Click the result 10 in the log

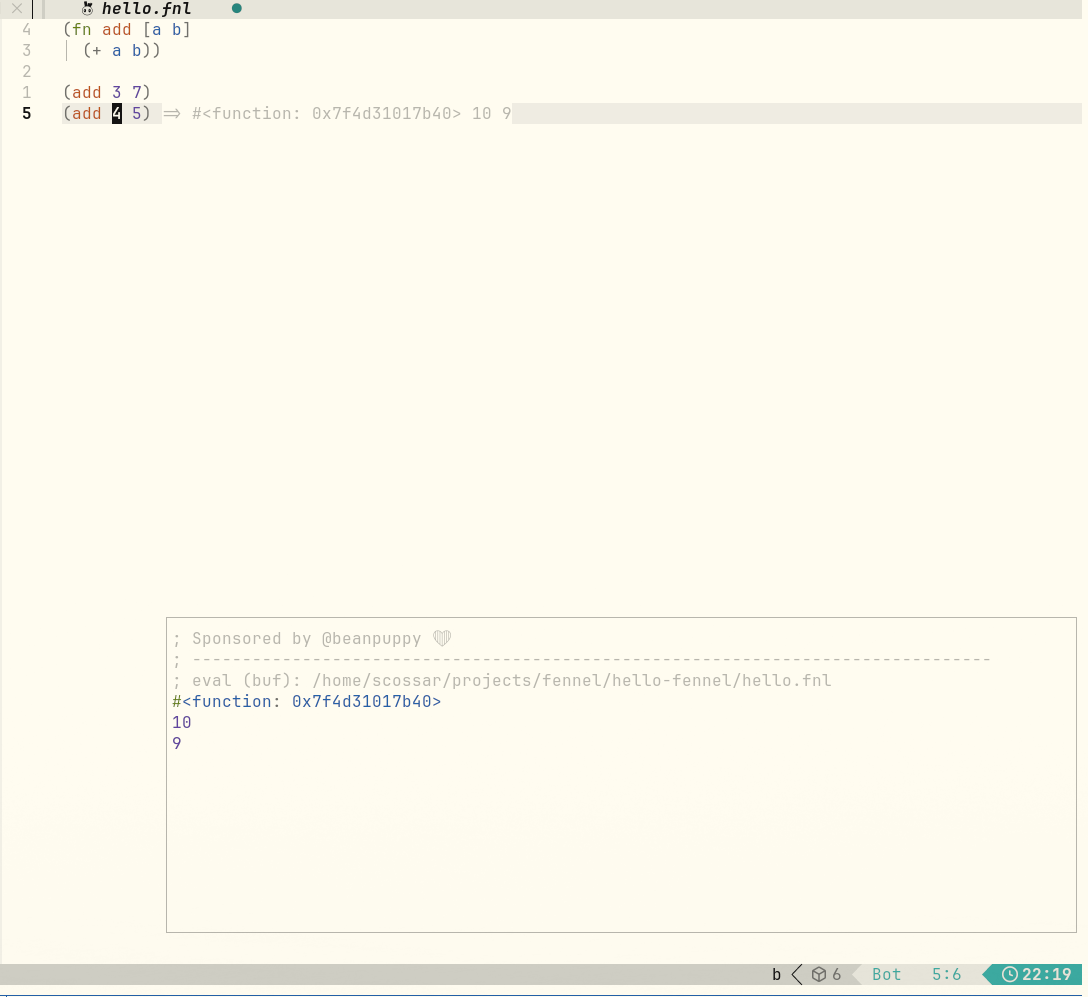(x=182, y=722)
